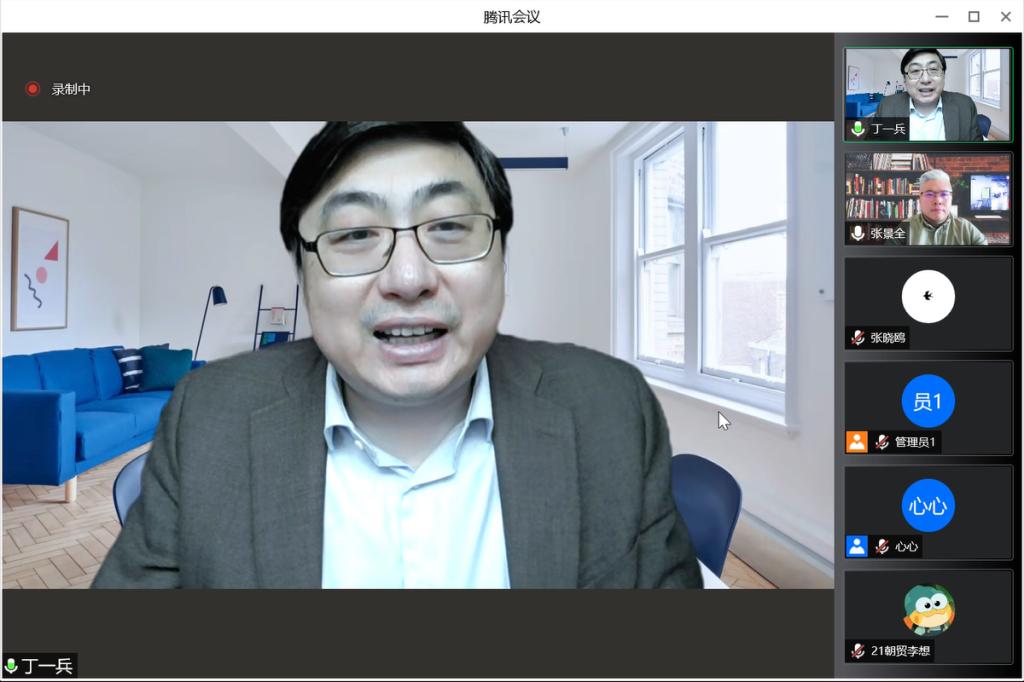Click the green microphone icon beside the bottom-left 丁一兵 label
Image resolution: width=1024 pixels, height=682 pixels.
11,666
